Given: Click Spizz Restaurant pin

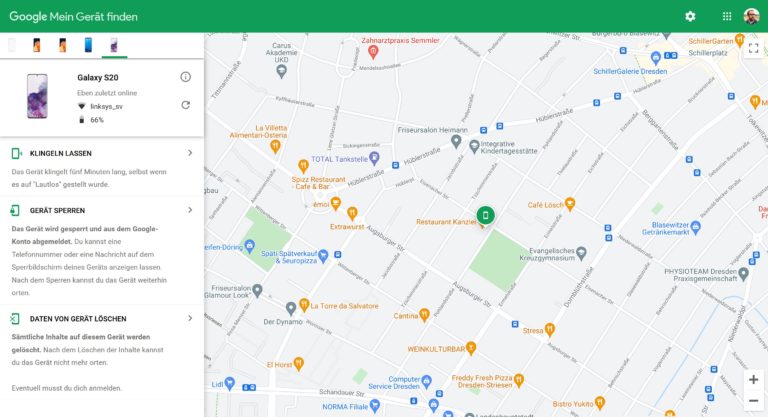Looking at the screenshot, I should tap(303, 165).
